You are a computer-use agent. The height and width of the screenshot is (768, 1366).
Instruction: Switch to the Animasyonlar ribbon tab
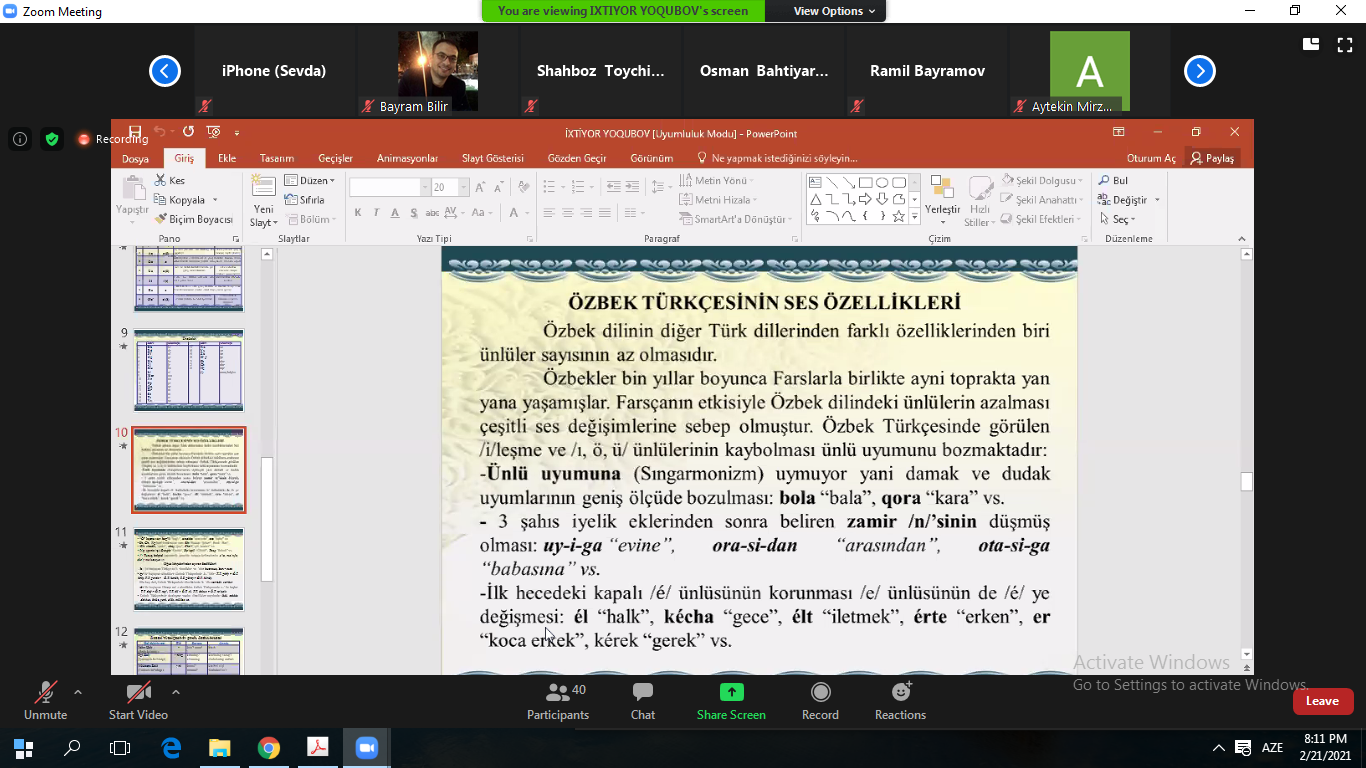pyautogui.click(x=408, y=158)
